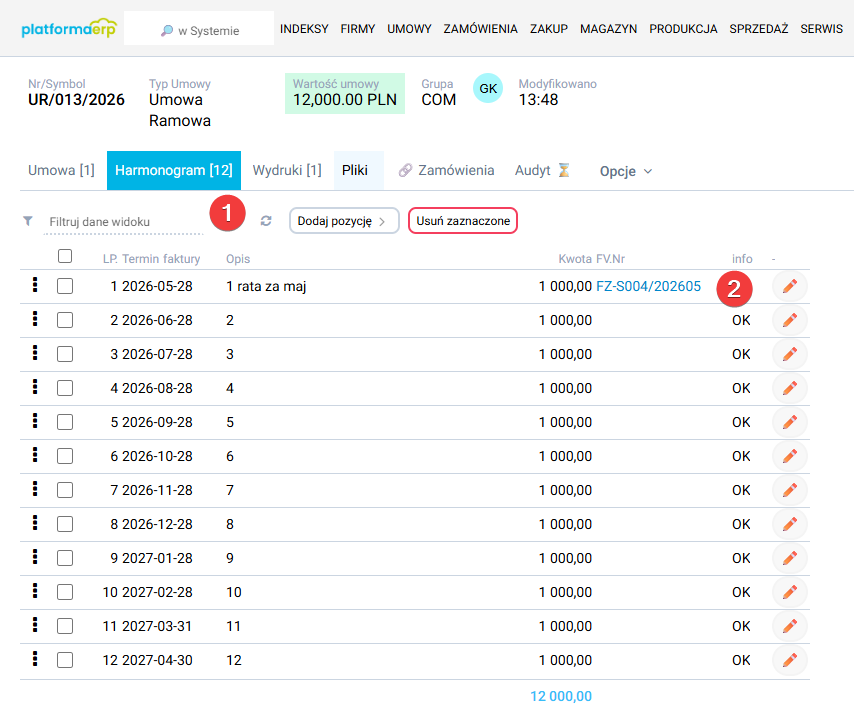Open three-dot menu for 2026-07-28 row

coord(35,352)
